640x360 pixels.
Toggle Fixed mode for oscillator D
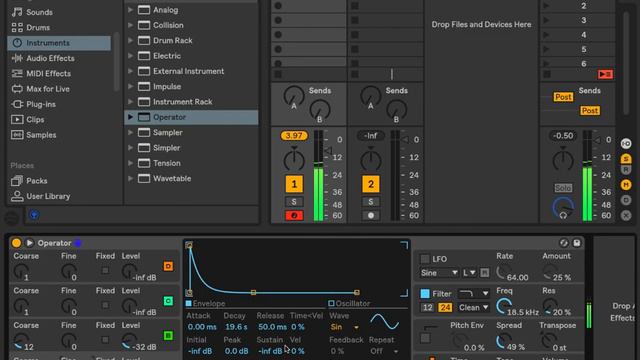coord(105,271)
